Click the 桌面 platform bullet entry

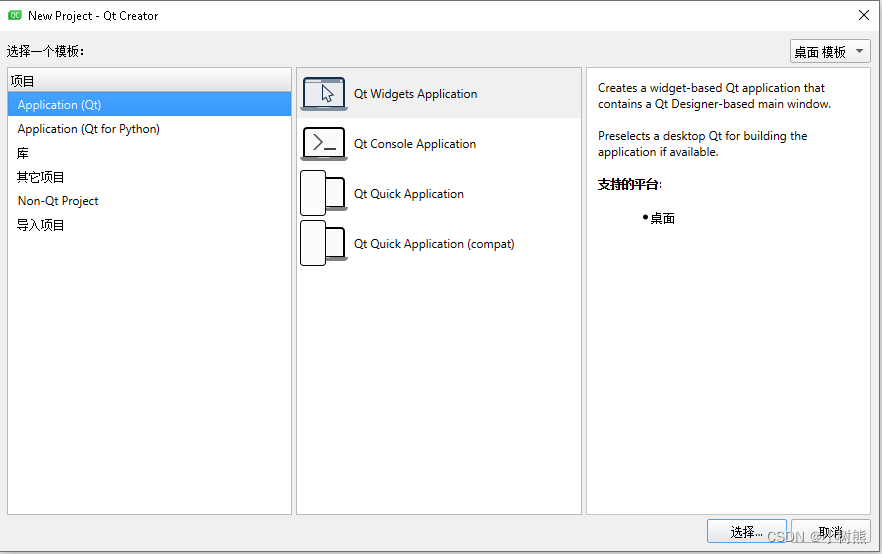coord(659,218)
